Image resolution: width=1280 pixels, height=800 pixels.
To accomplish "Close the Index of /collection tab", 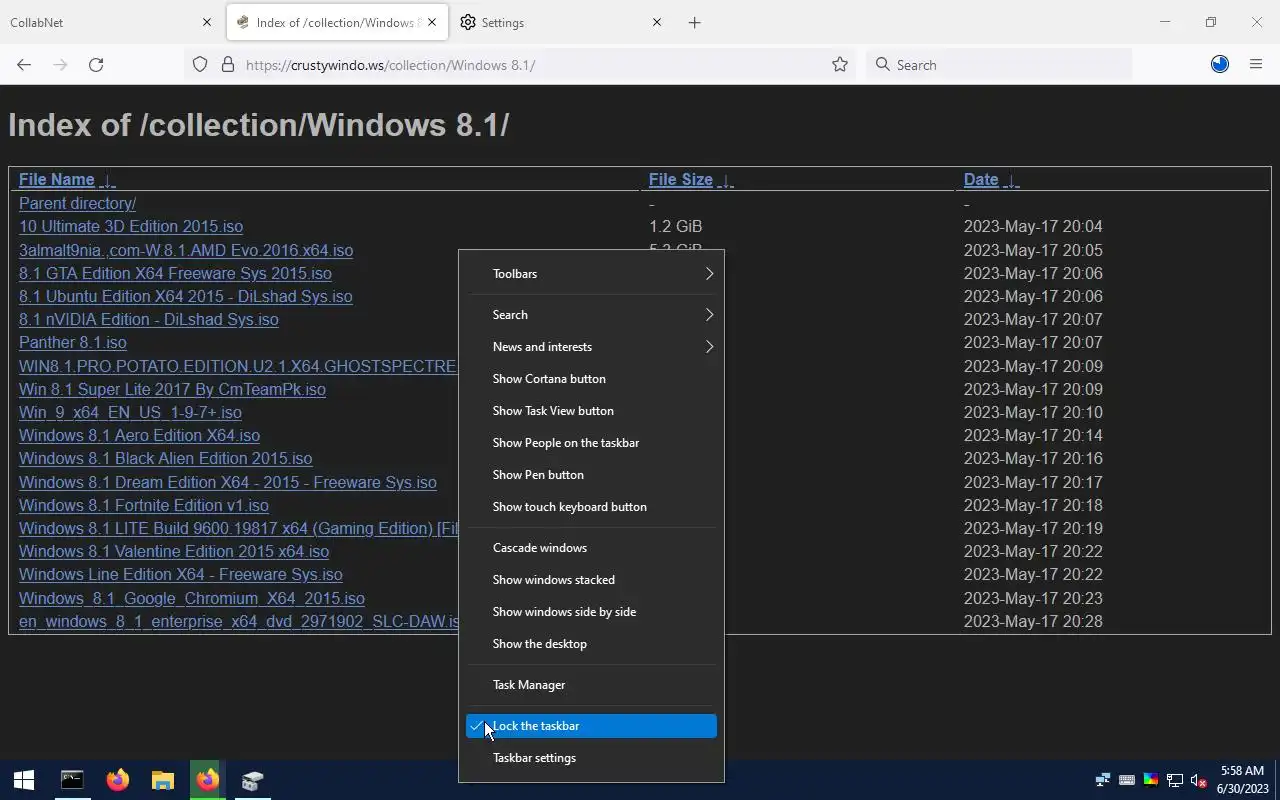I will point(433,22).
